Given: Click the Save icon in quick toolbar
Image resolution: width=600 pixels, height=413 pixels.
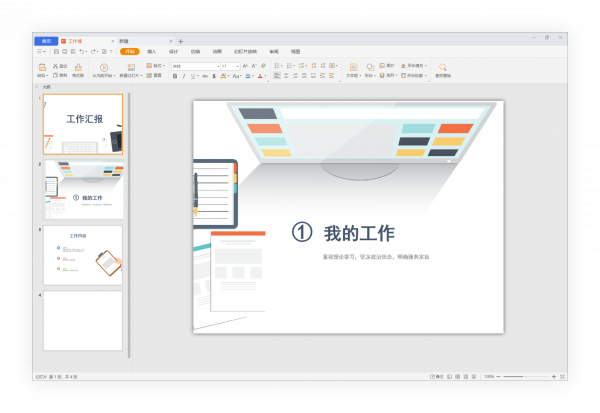Looking at the screenshot, I should point(56,51).
